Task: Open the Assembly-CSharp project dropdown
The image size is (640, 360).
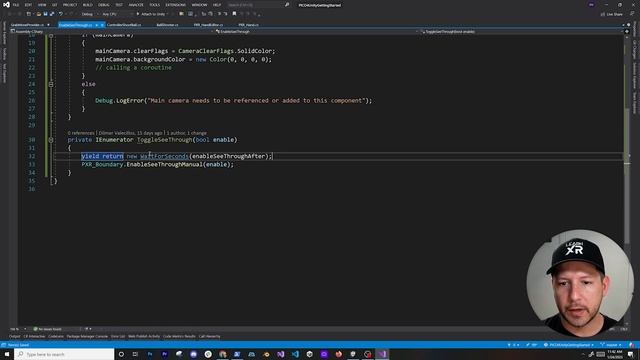Action: point(112,31)
